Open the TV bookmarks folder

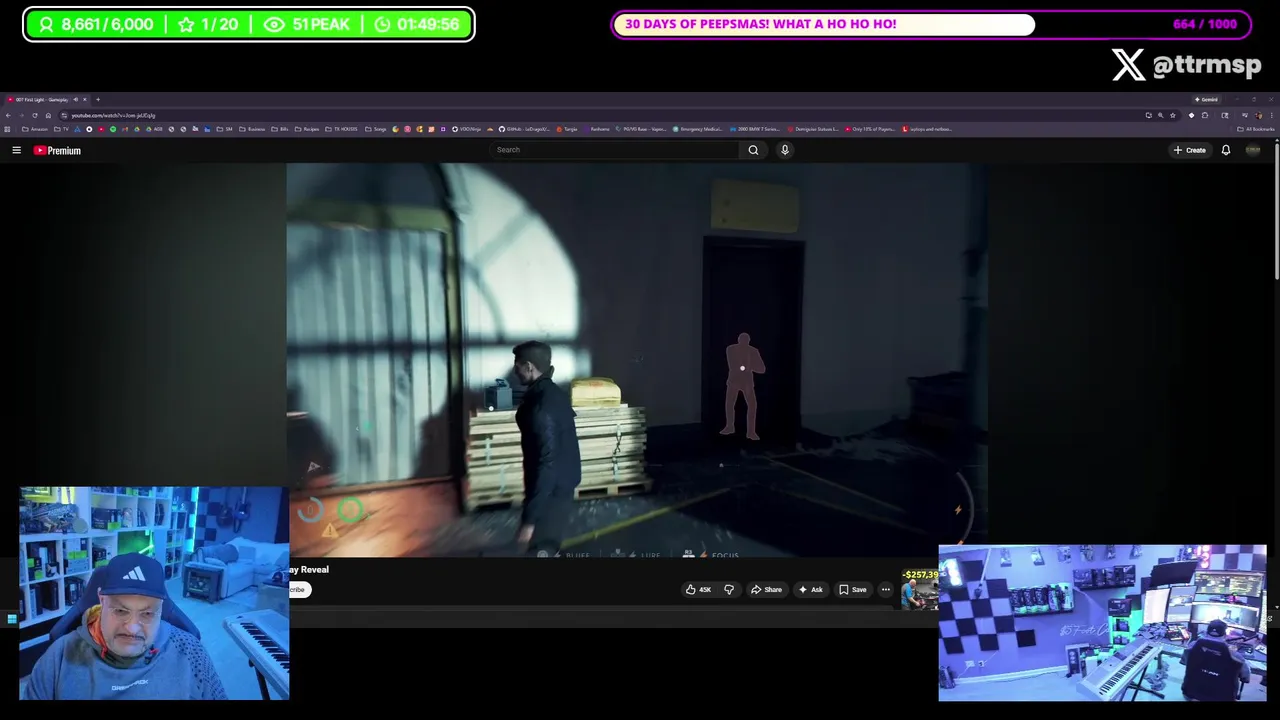[x=61, y=129]
